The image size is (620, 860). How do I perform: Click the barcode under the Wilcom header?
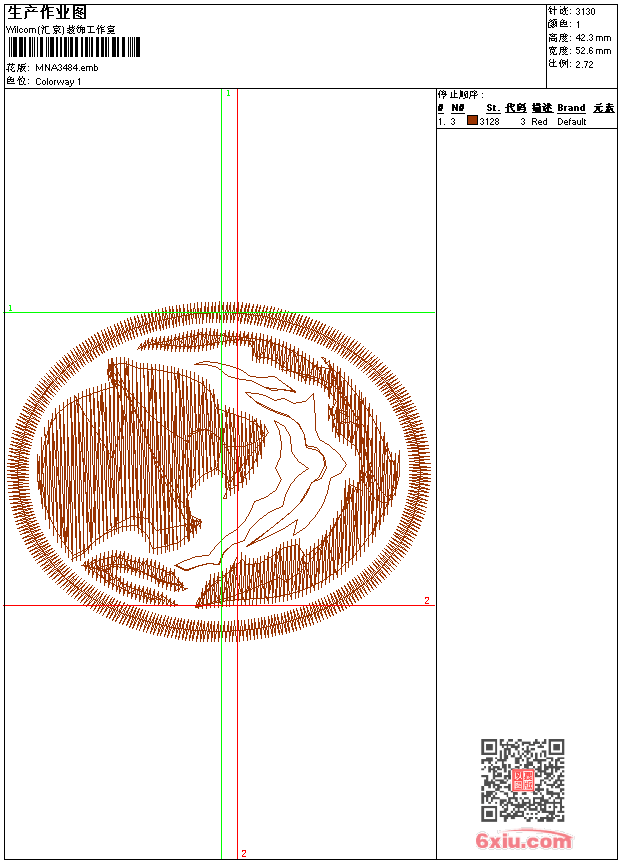[x=73, y=47]
